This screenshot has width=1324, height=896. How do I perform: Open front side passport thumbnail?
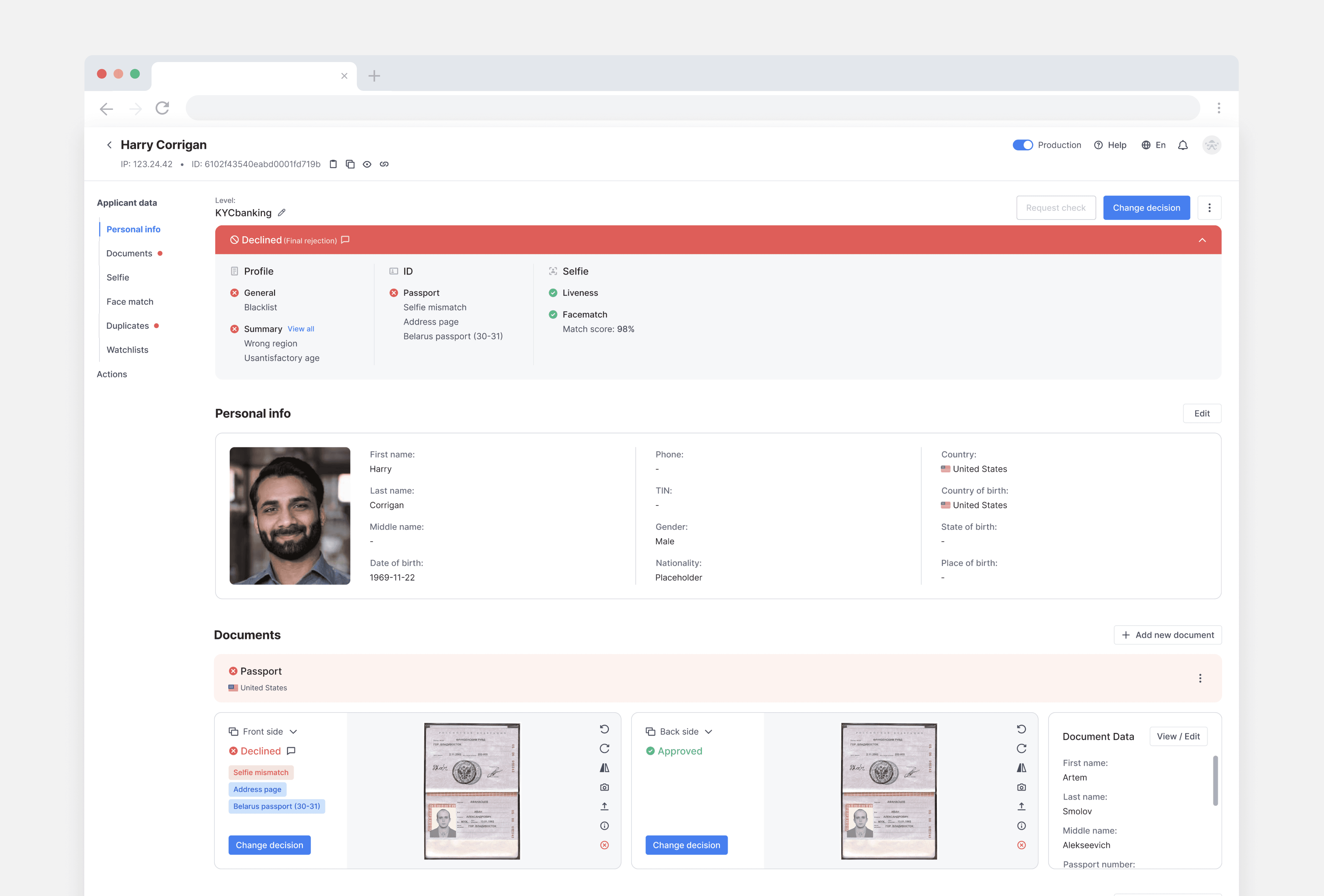(472, 791)
